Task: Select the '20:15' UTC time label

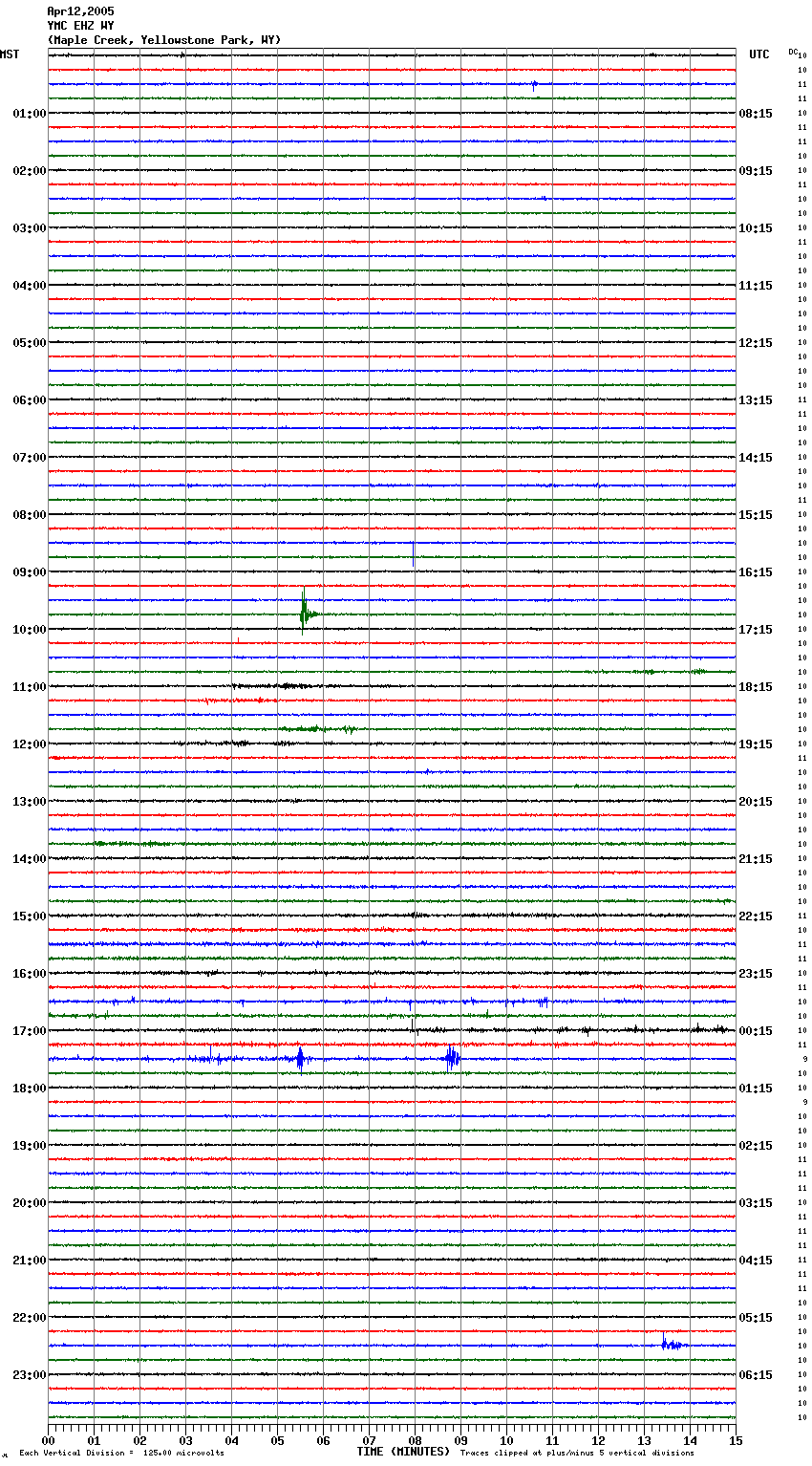Action: [756, 802]
